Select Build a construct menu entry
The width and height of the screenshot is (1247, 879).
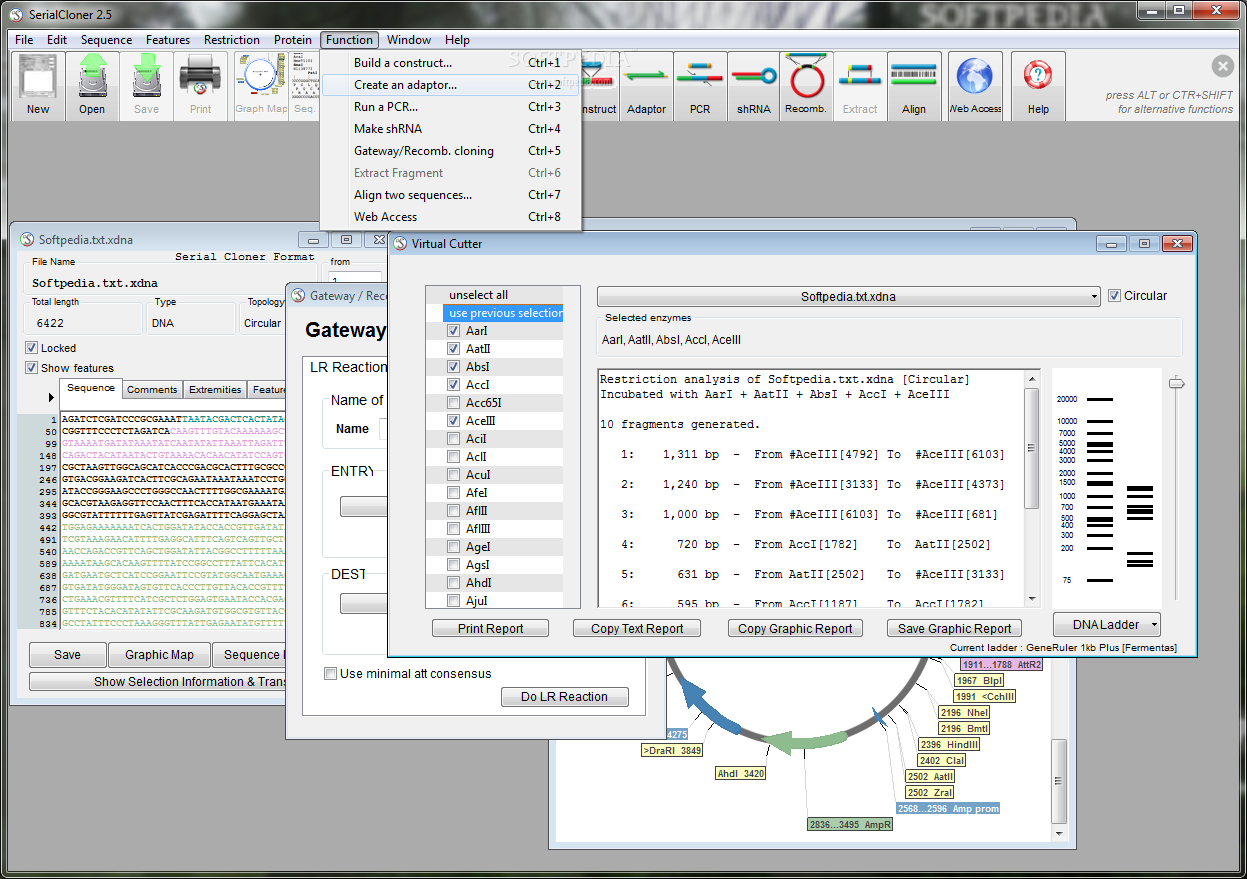pyautogui.click(x=451, y=63)
